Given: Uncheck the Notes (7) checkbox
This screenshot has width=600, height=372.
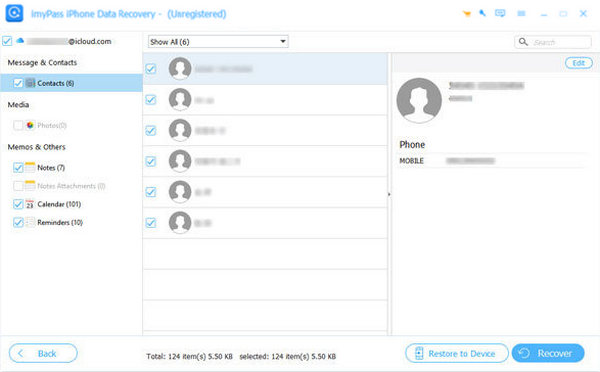Looking at the screenshot, I should pyautogui.click(x=18, y=167).
